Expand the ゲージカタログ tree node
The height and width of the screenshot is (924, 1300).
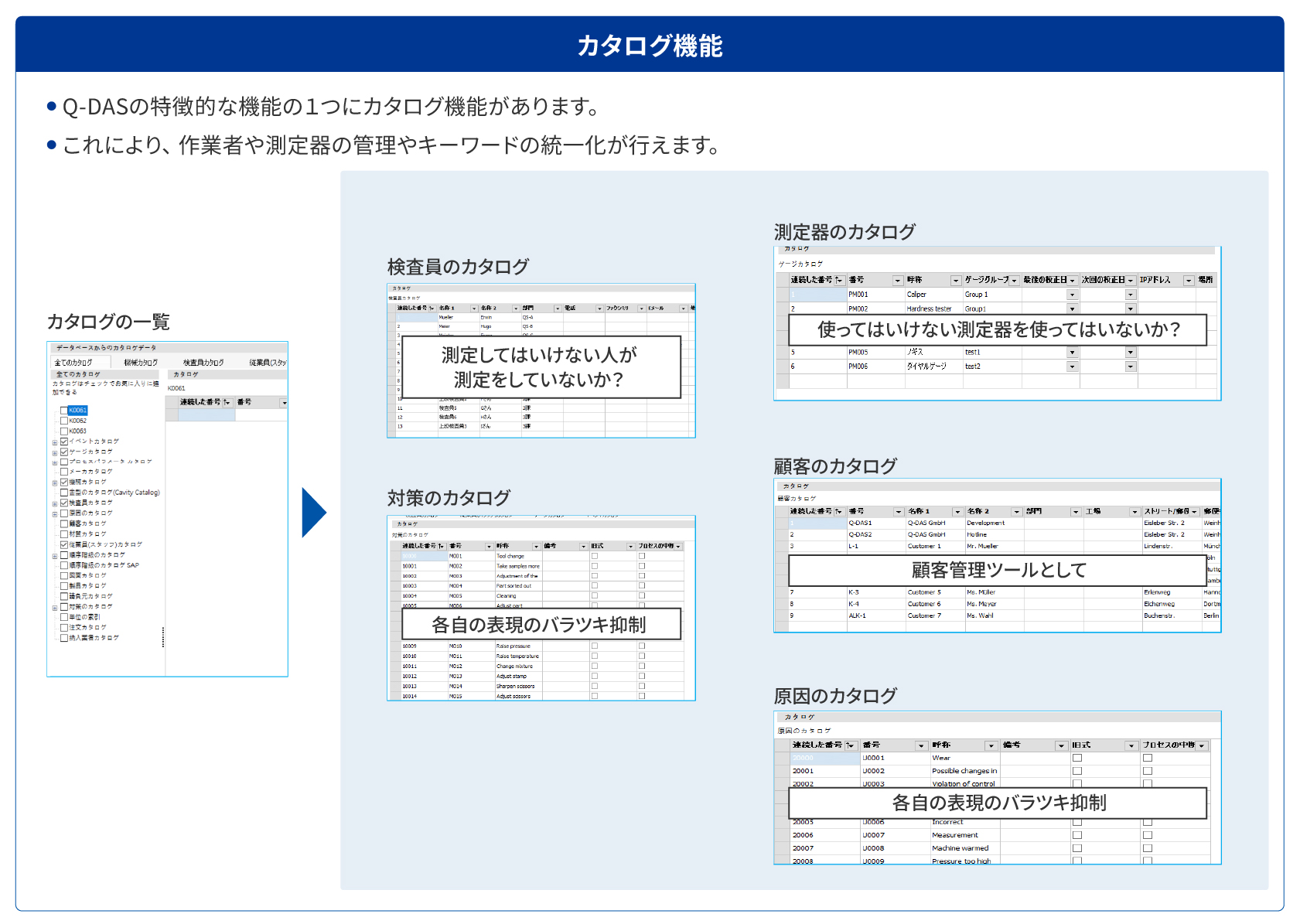[55, 452]
